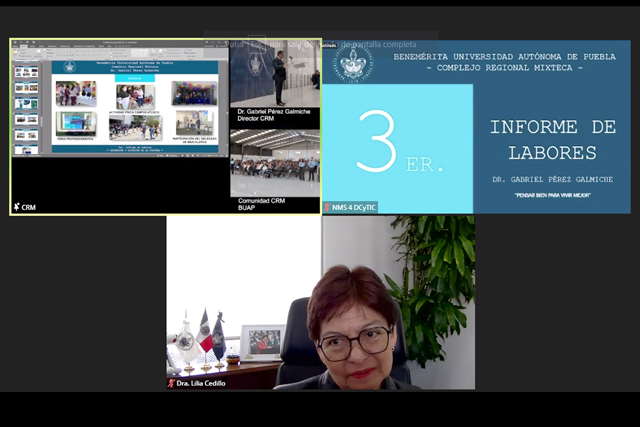Click the Participación del Delegado photo
This screenshot has width=640, height=427.
coord(194,123)
